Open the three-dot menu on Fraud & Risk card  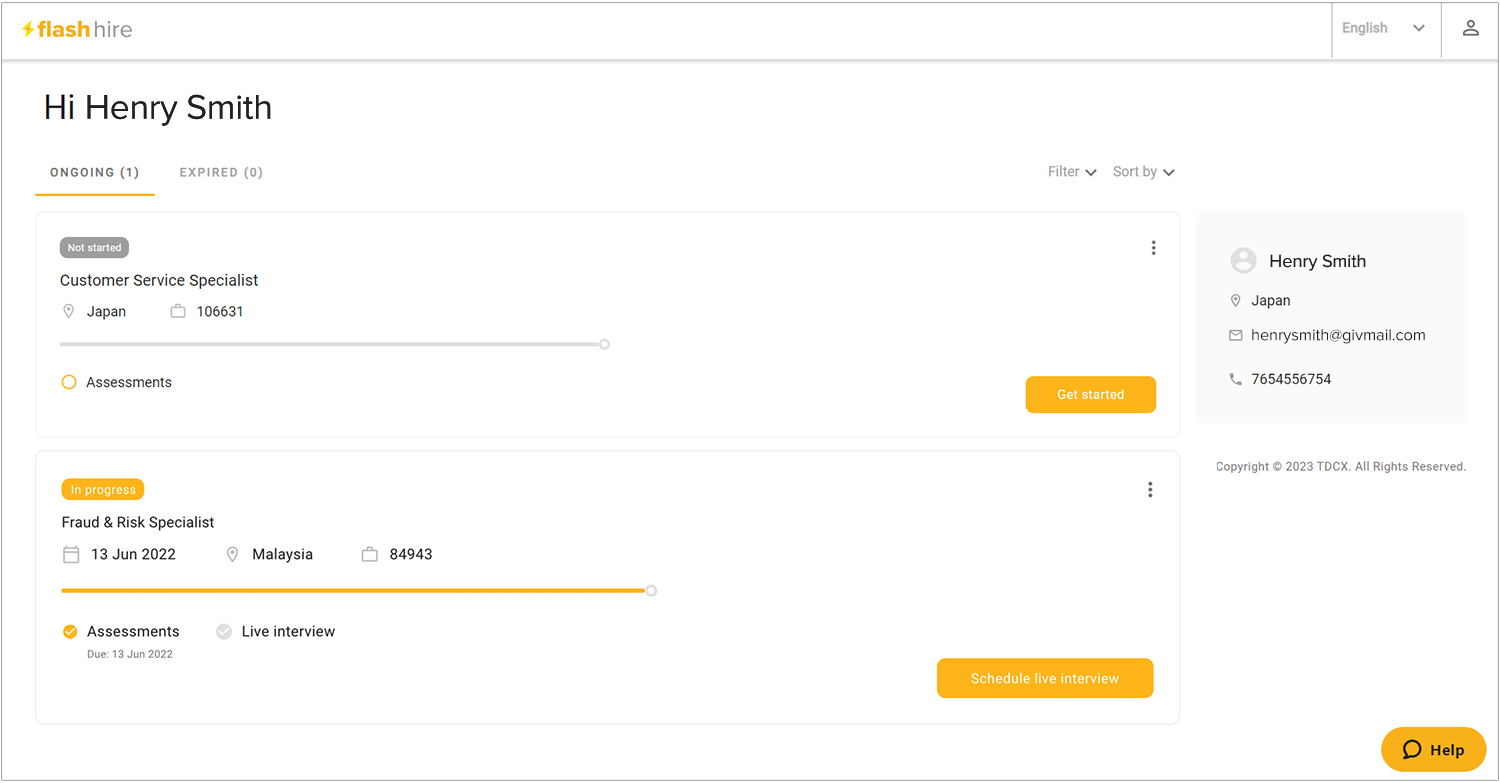[x=1150, y=489]
